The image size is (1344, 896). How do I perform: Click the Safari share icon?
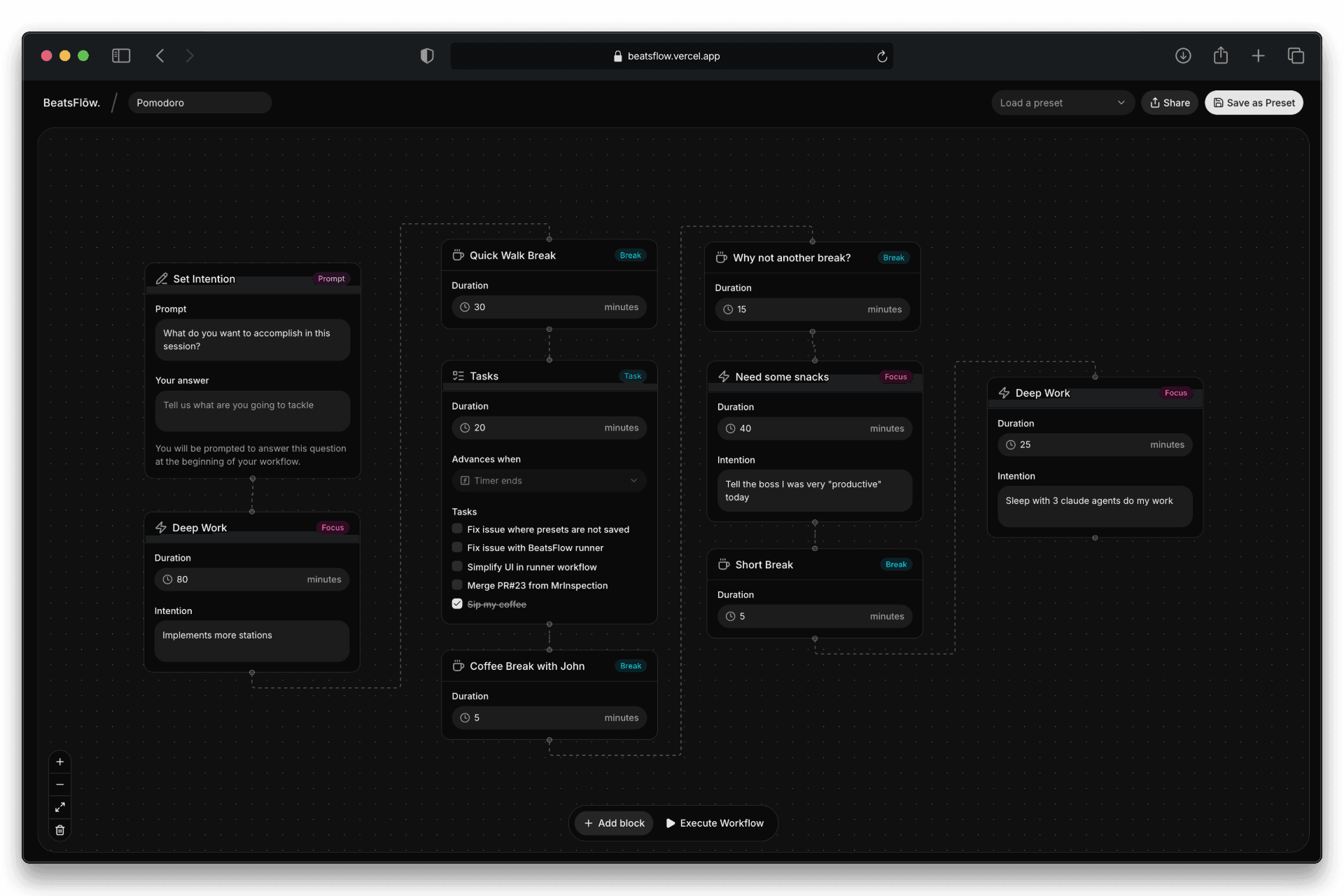(1221, 55)
